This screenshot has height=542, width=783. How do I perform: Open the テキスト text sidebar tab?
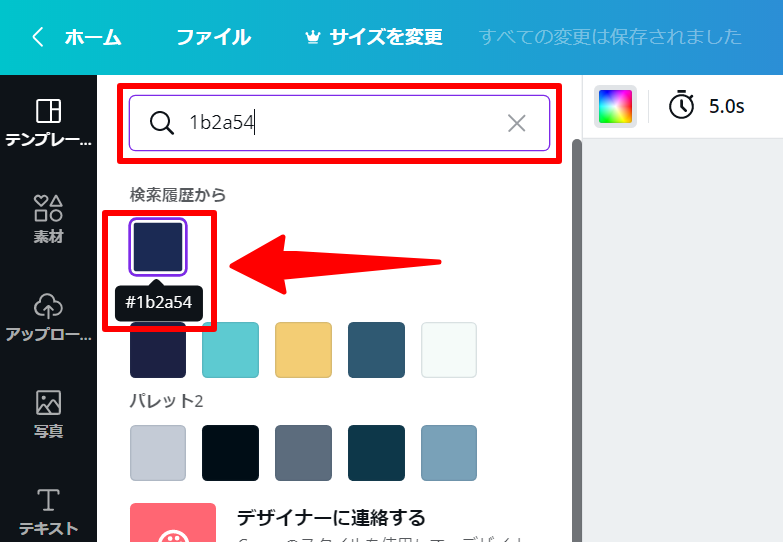coord(48,512)
